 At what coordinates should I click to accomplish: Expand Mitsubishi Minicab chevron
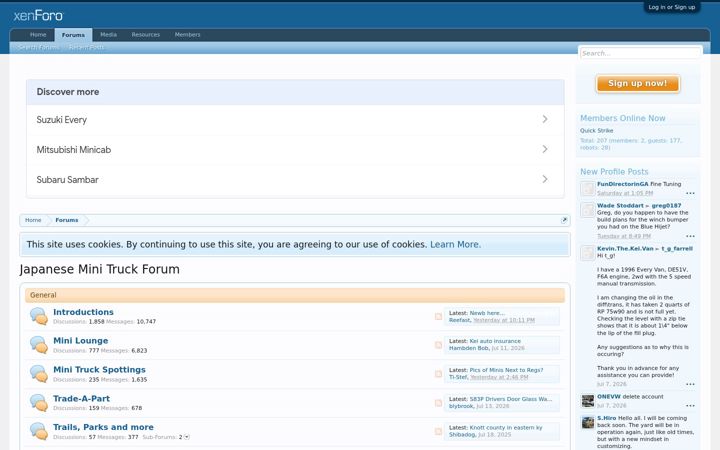(x=545, y=149)
